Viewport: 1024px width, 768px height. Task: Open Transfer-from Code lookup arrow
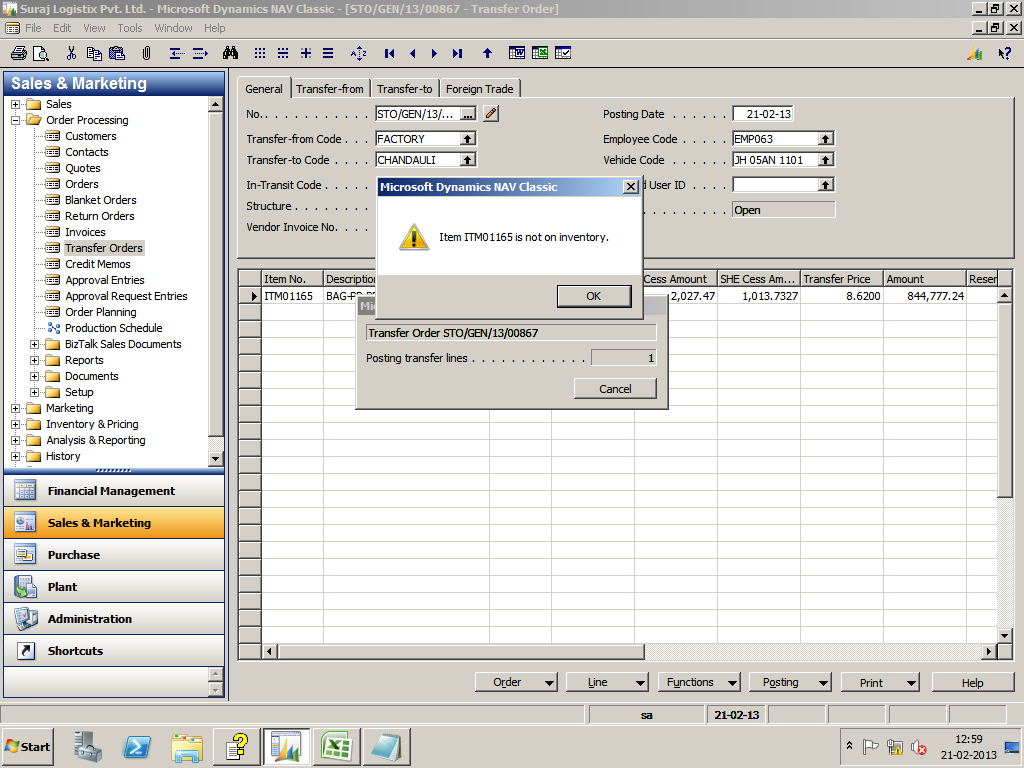pos(468,139)
